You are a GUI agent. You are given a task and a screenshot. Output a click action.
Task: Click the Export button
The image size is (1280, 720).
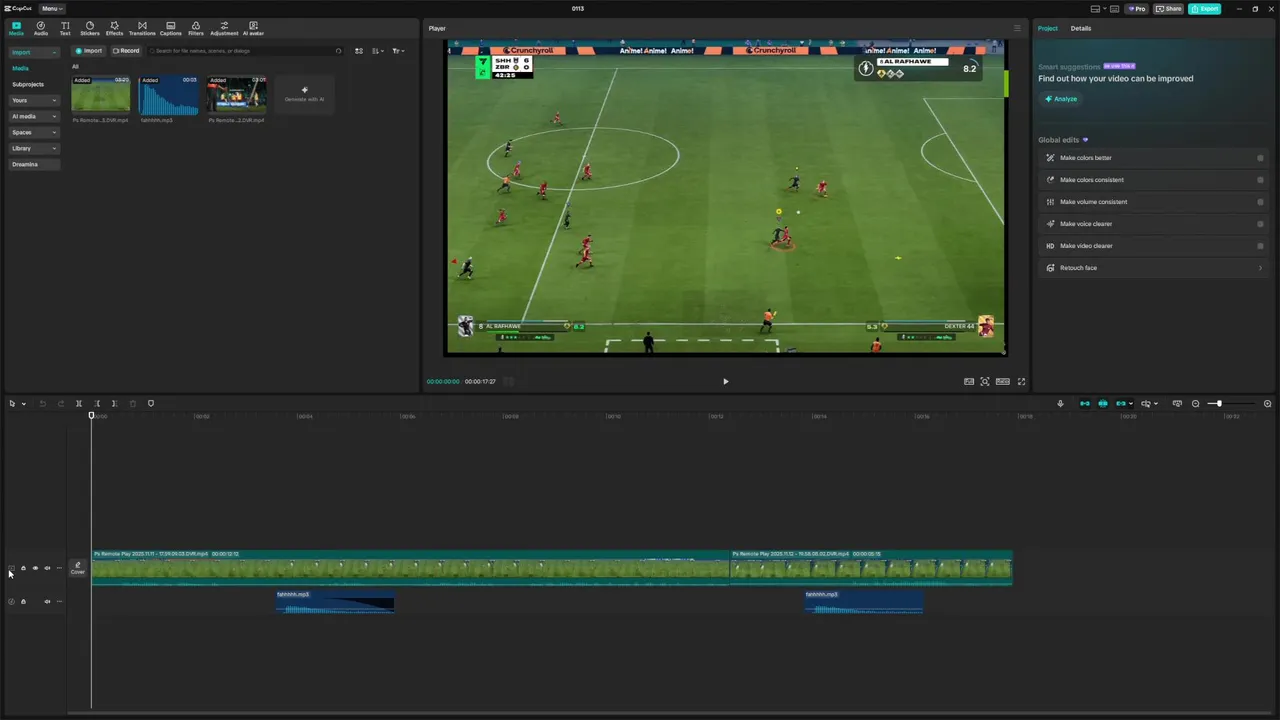tap(1205, 8)
